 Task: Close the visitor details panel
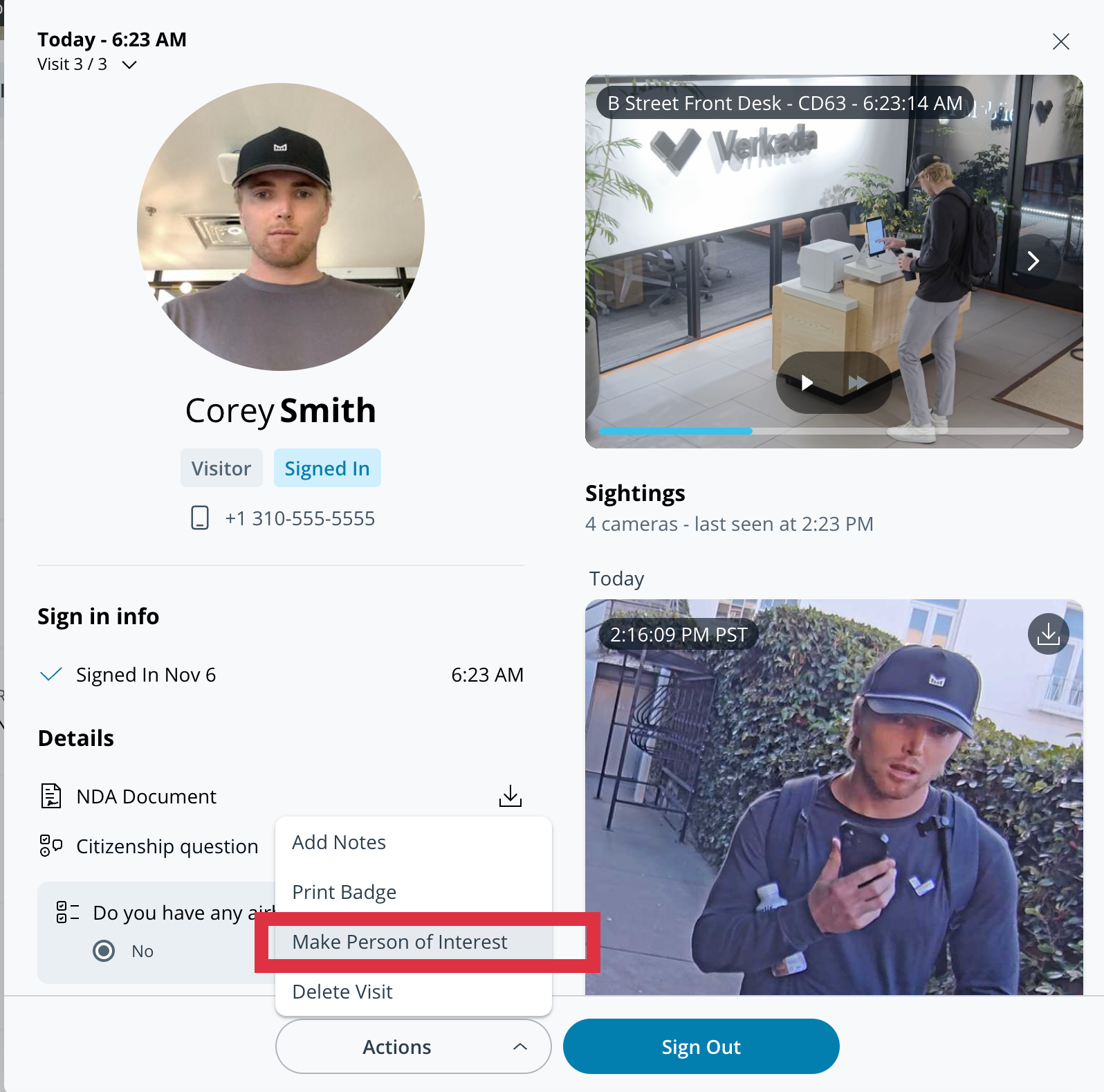1060,42
